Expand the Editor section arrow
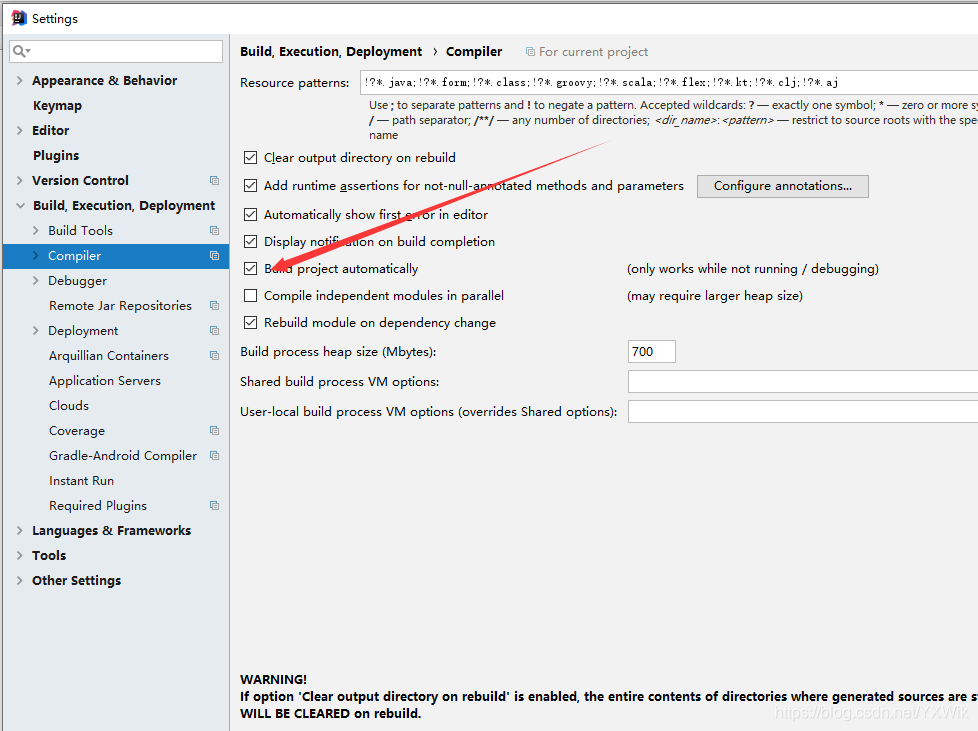Screen dimensions: 978x731 (19, 130)
